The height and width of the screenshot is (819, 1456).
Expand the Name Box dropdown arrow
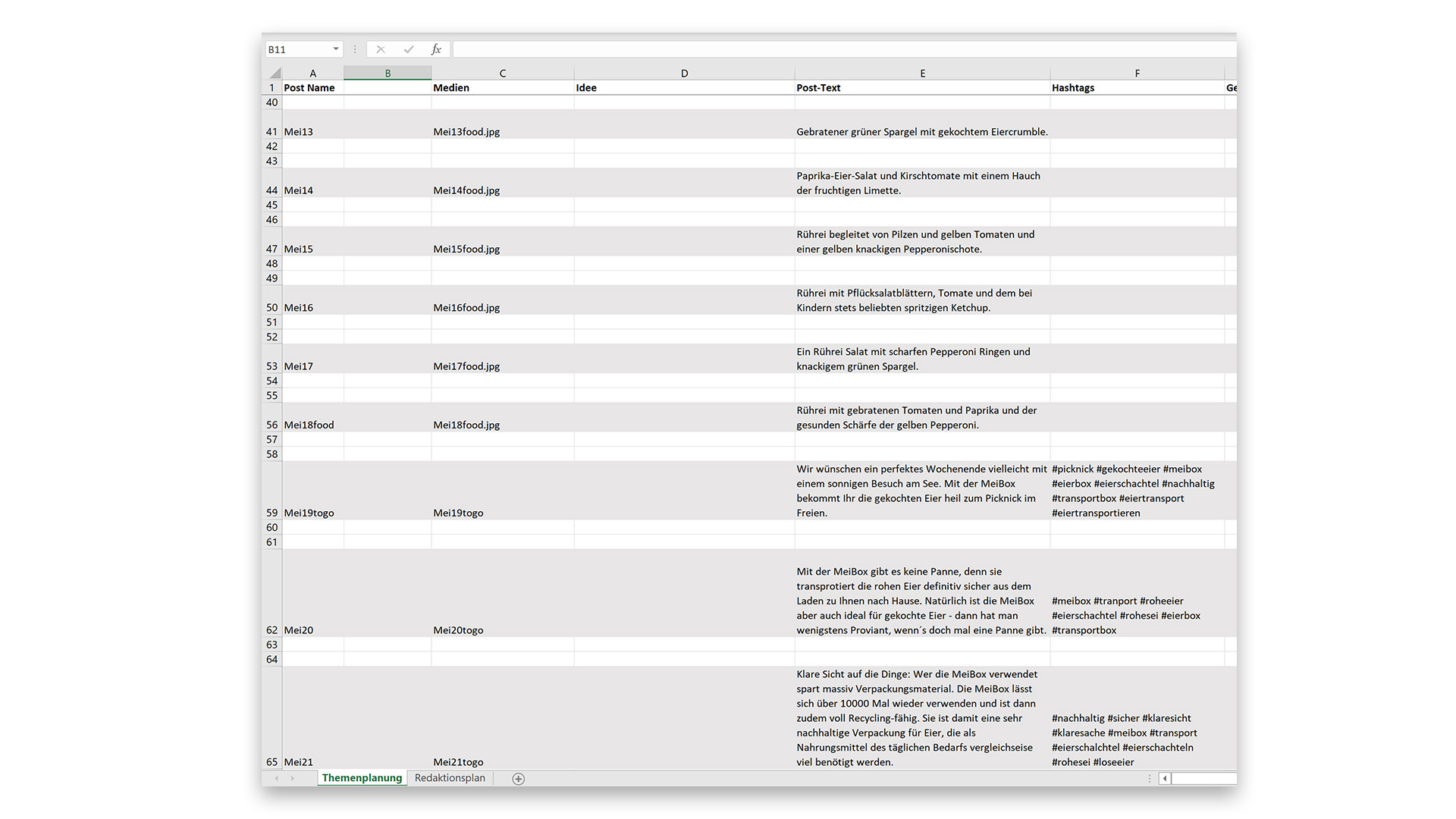tap(336, 49)
